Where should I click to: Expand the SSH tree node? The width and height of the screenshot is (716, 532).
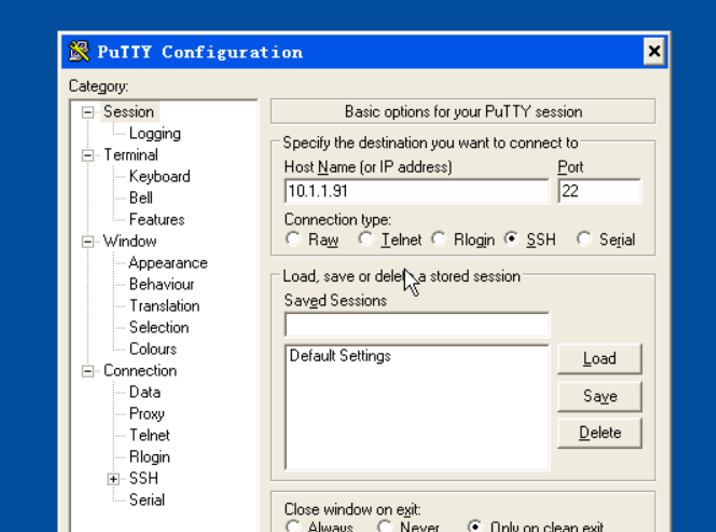(x=113, y=479)
